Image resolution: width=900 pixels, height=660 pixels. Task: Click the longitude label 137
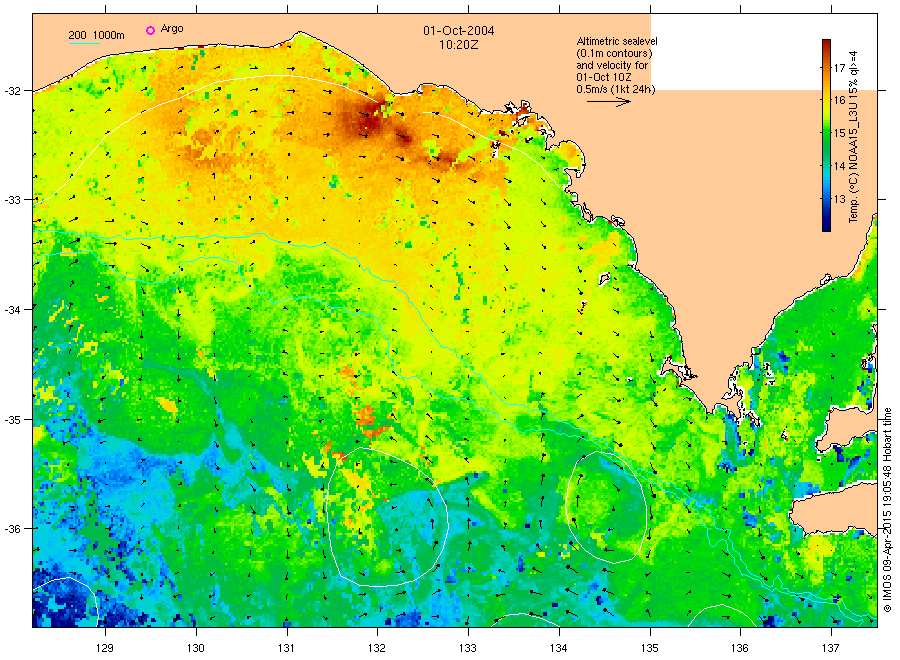[831, 648]
